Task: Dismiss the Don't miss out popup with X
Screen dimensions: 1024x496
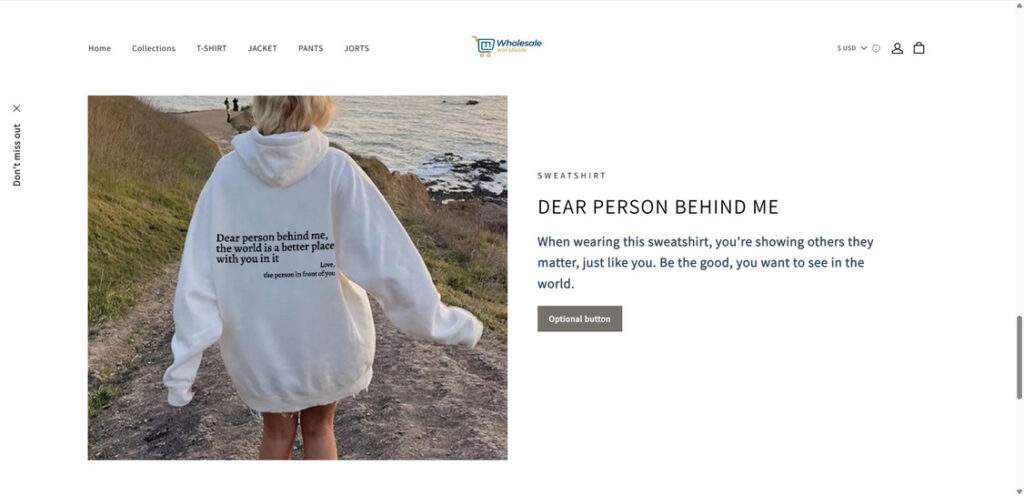Action: 17,108
